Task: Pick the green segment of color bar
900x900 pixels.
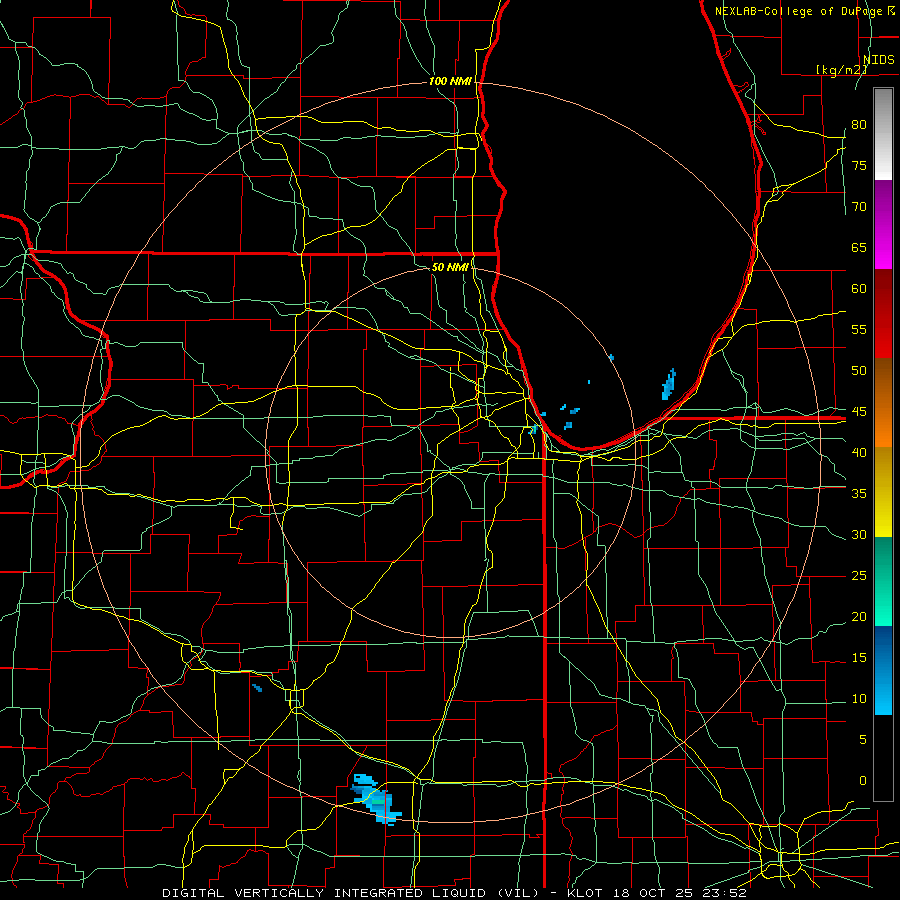Action: click(x=883, y=581)
